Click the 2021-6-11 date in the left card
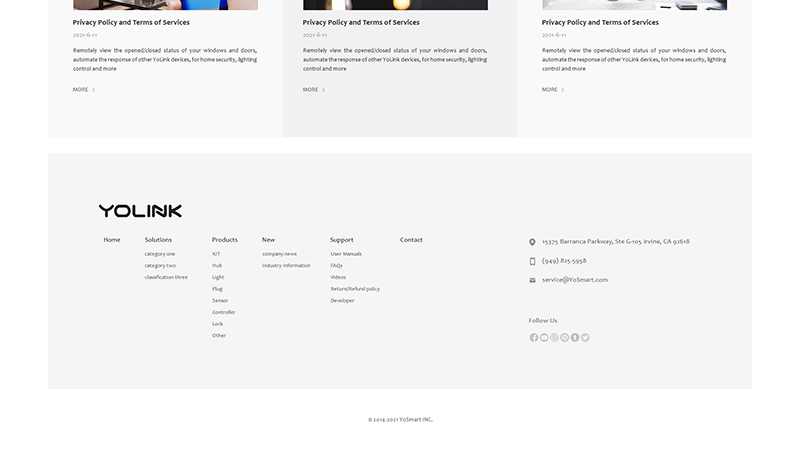 click(85, 35)
